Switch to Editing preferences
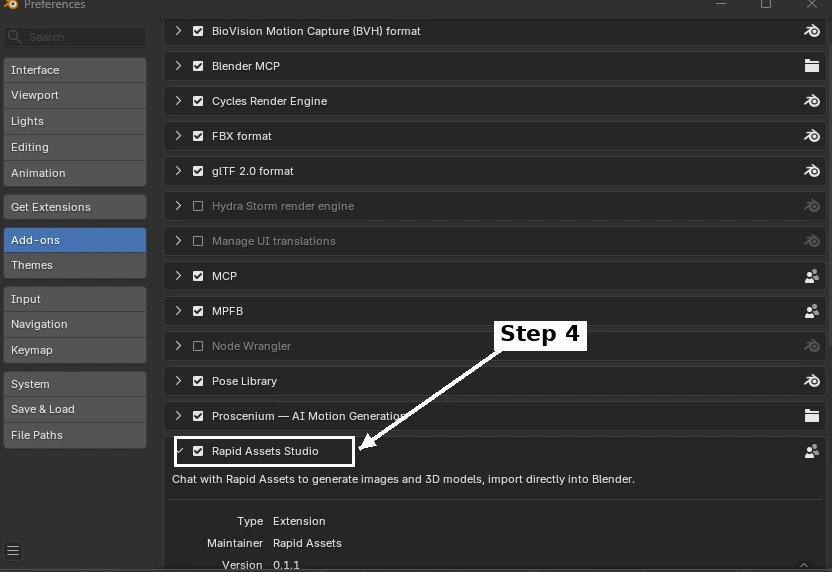This screenshot has height=572, width=832. (75, 148)
